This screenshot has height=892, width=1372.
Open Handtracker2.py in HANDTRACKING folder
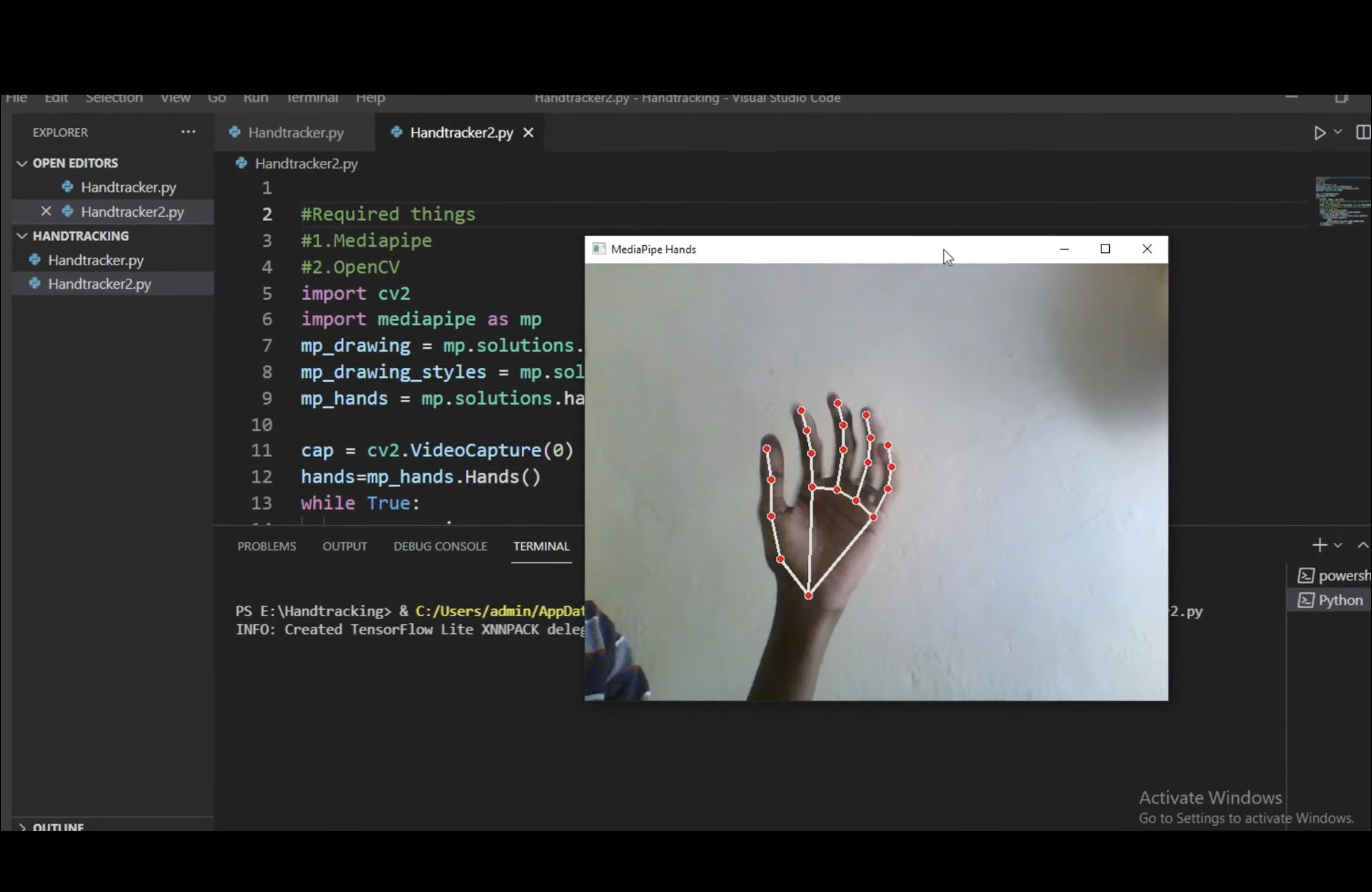[x=99, y=284]
